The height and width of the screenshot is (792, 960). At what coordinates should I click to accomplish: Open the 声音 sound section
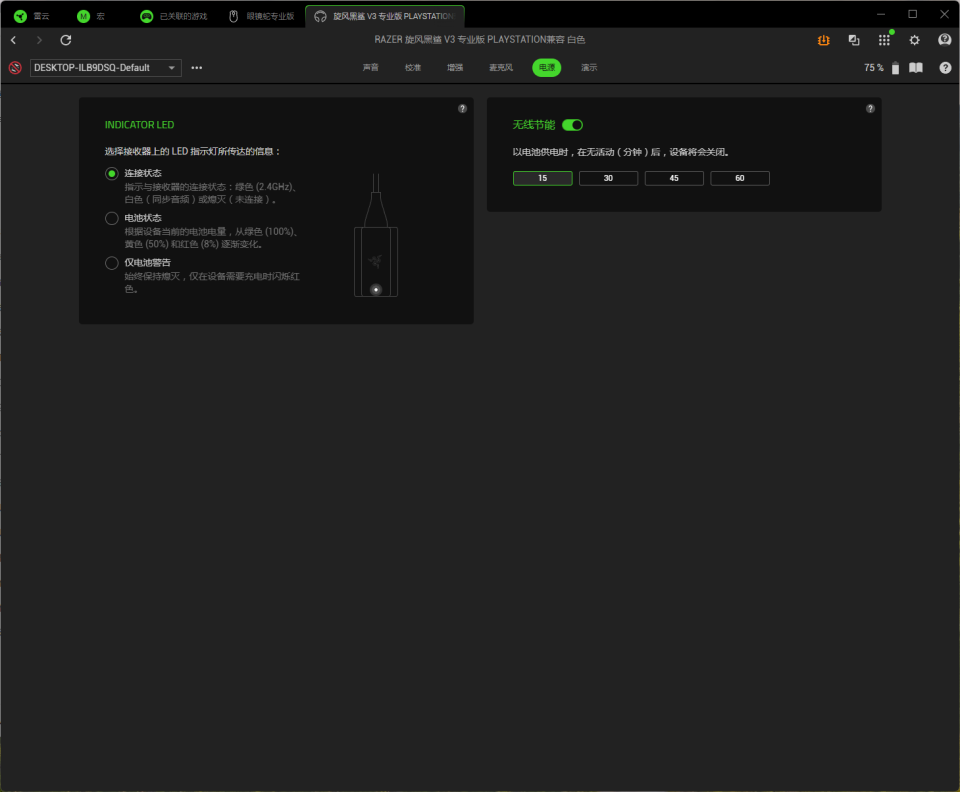coord(370,68)
